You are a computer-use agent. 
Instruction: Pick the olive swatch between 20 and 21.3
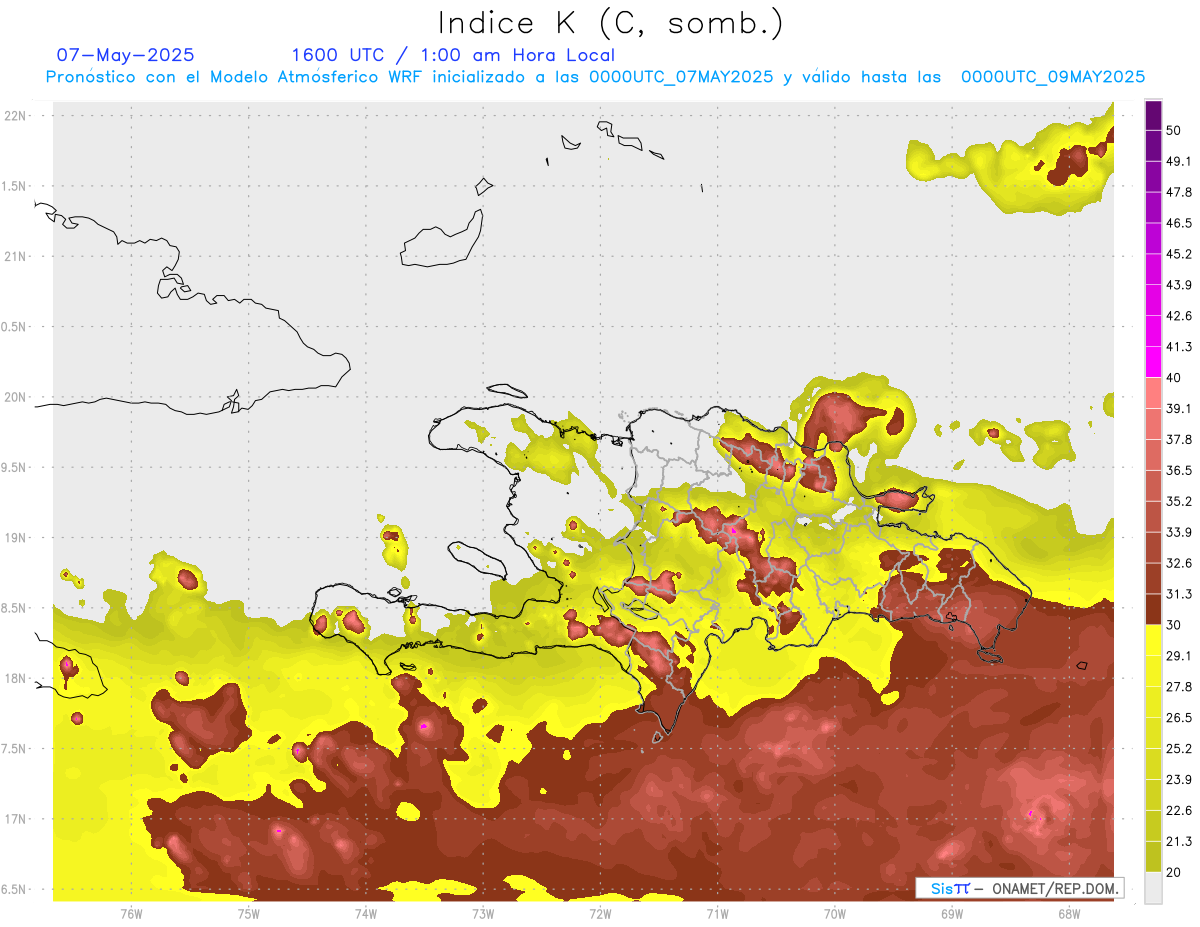coord(1153,856)
